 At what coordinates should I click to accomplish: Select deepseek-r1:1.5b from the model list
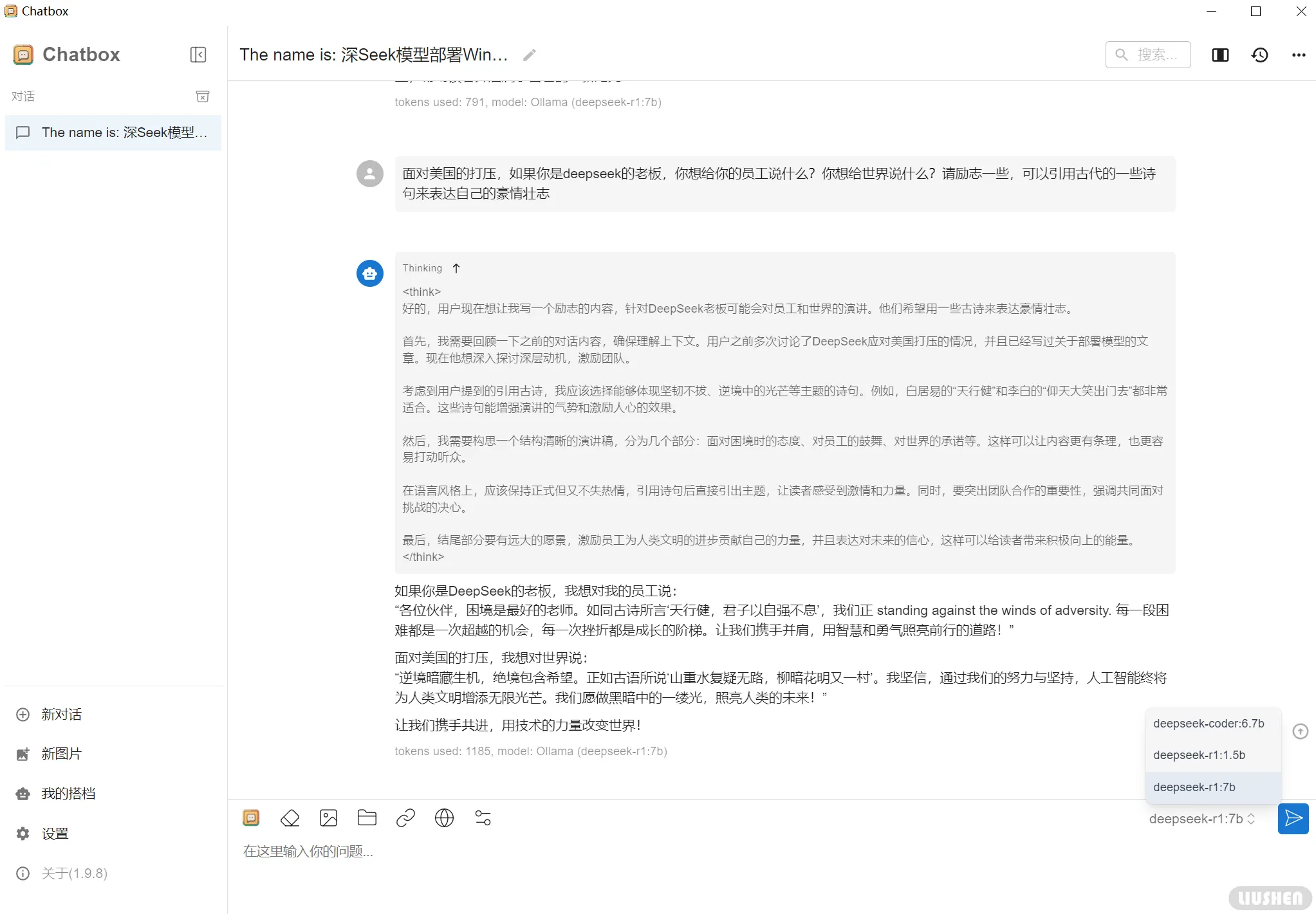click(x=1198, y=754)
